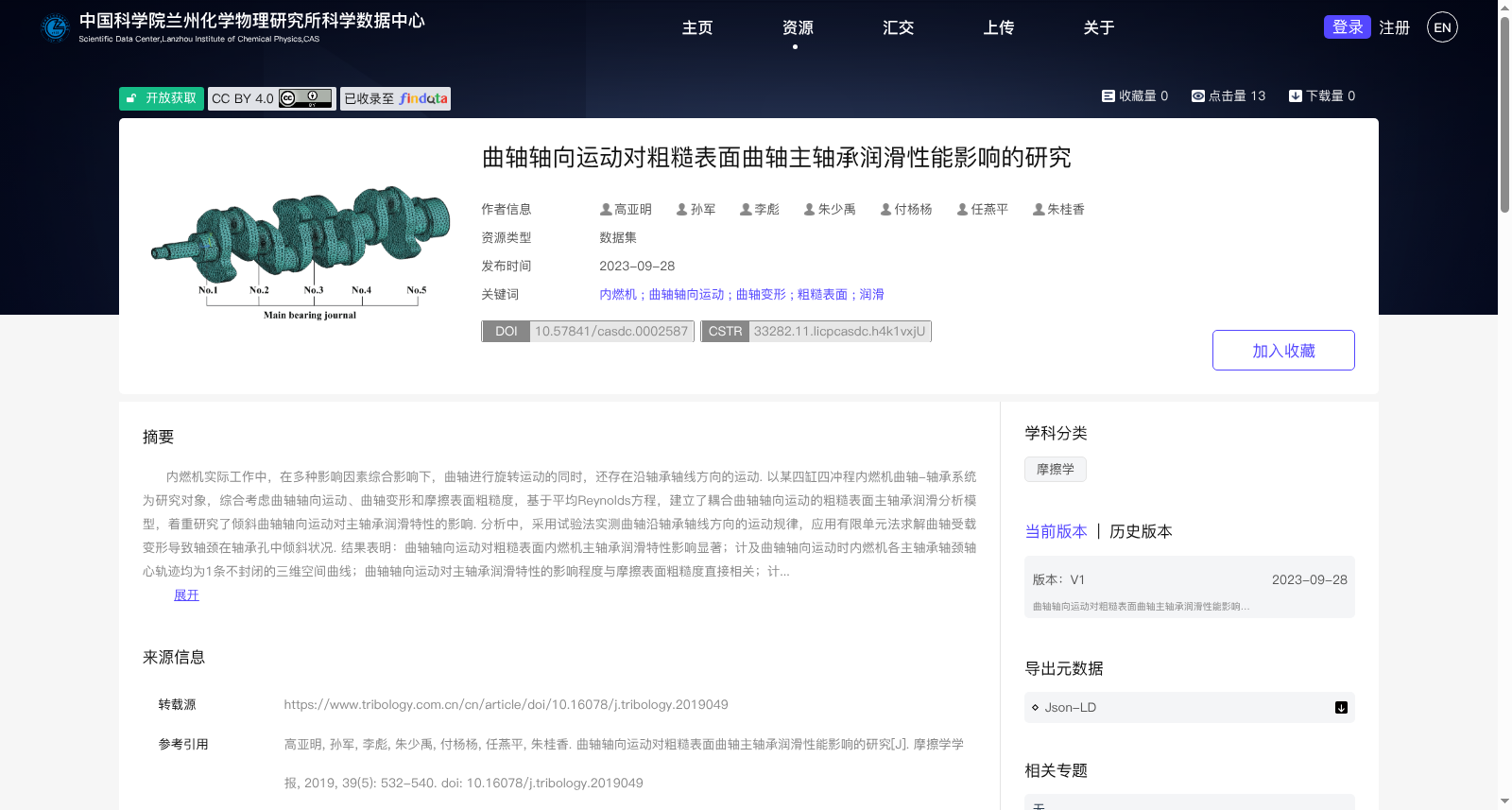Open author 李彪 profile

[759, 209]
